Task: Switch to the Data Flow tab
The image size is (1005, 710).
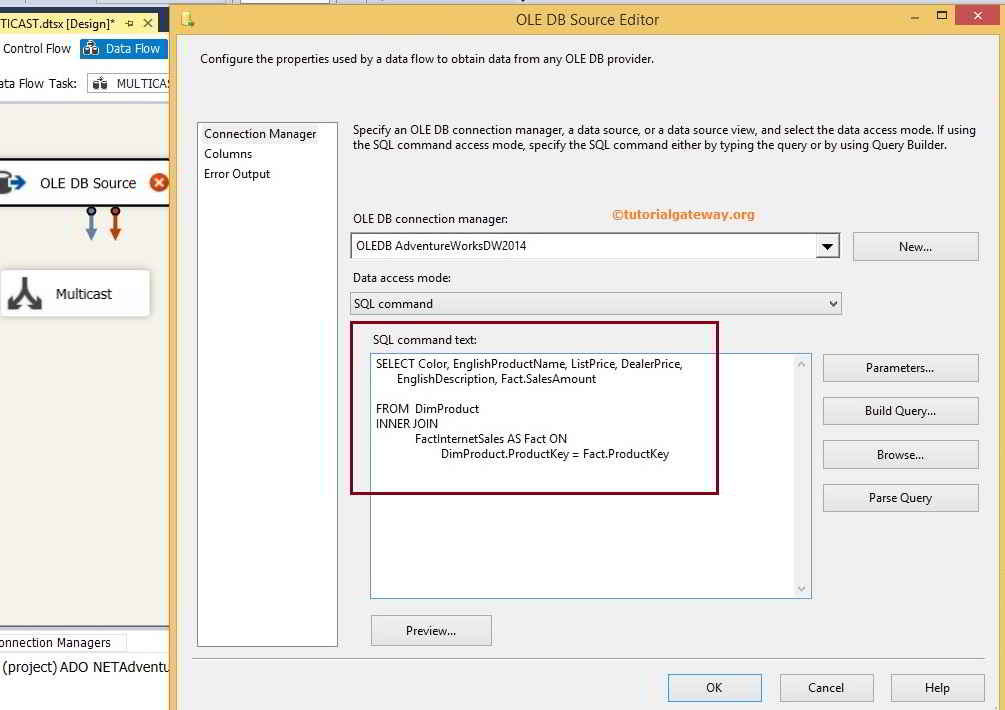Action: coord(123,48)
